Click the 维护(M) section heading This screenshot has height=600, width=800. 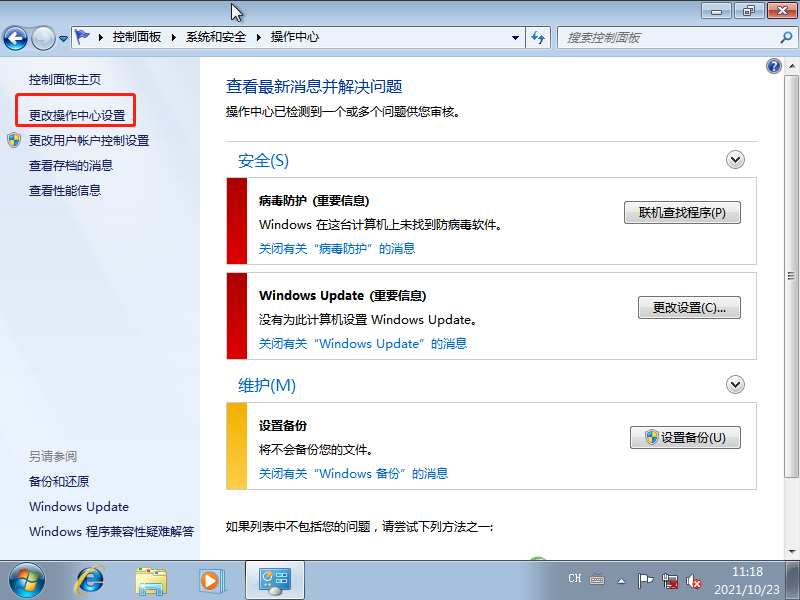point(267,385)
